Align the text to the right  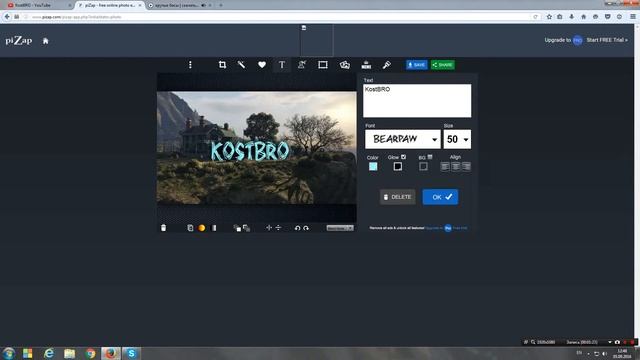(x=466, y=167)
